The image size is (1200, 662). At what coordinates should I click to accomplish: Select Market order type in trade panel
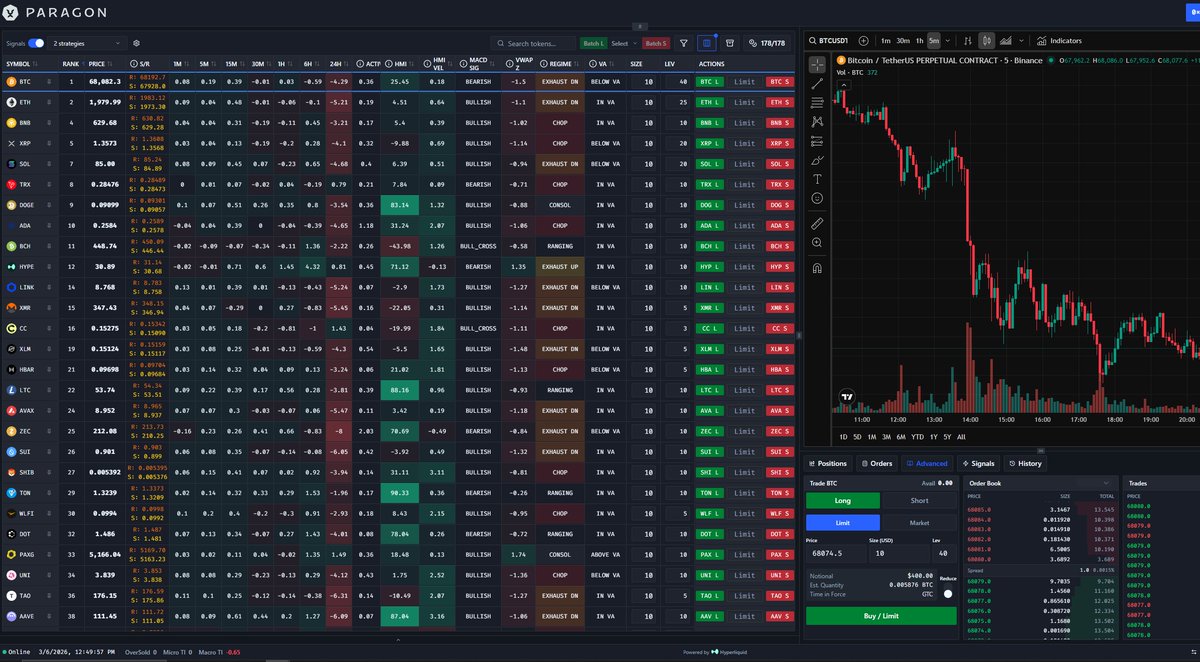(x=919, y=522)
